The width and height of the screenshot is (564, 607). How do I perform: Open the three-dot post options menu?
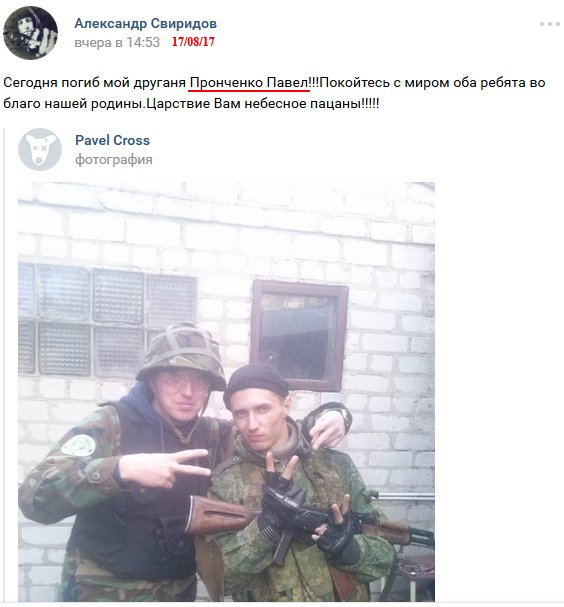click(x=550, y=24)
